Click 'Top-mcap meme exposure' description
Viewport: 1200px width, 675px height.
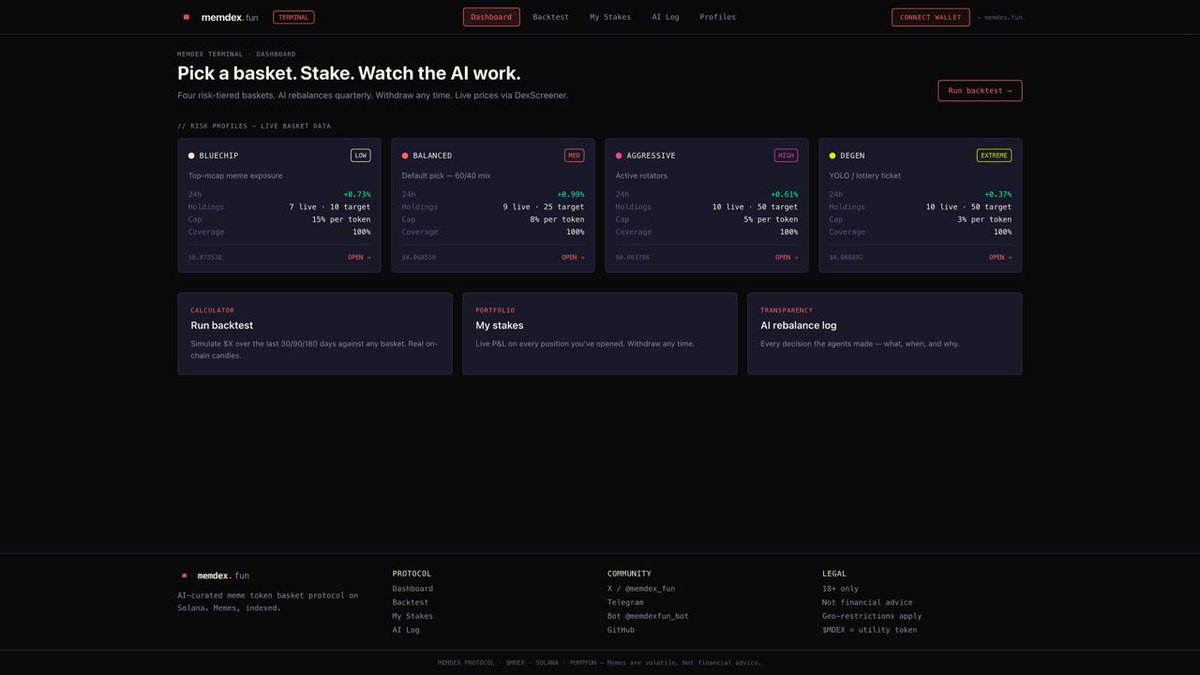[235, 176]
